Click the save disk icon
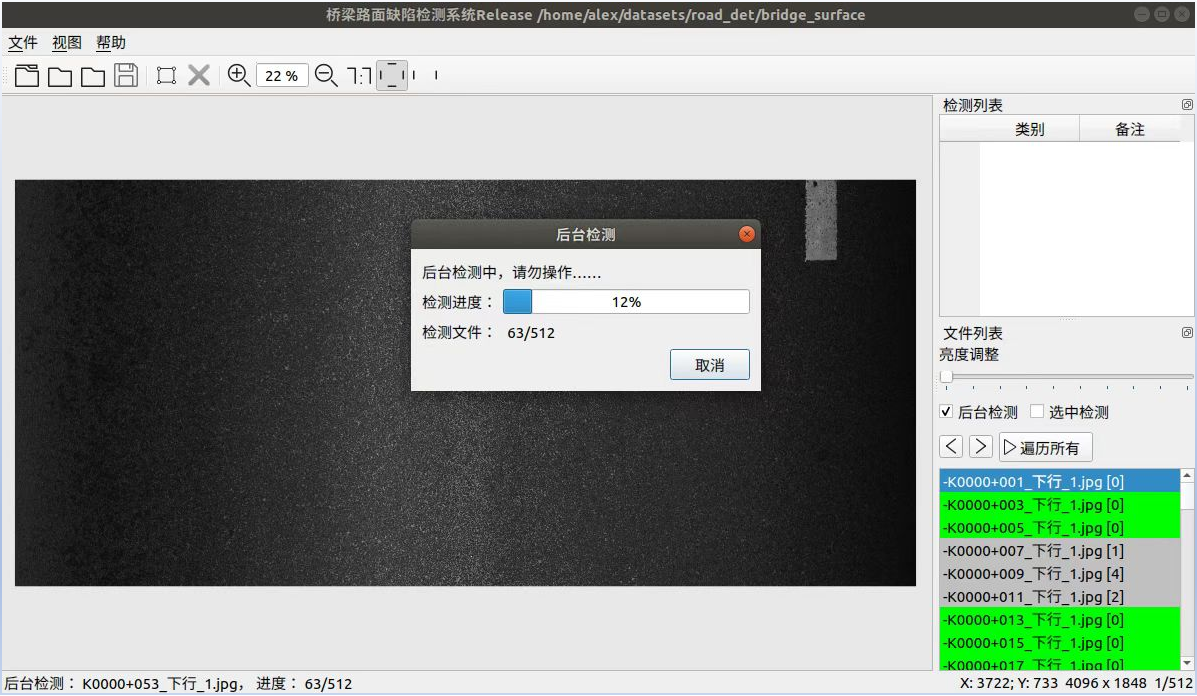1197x696 pixels. (126, 75)
